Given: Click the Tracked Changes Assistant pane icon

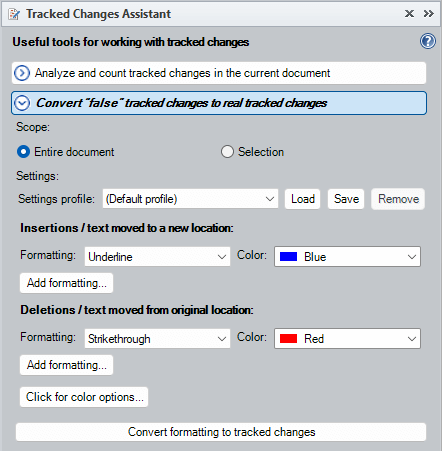Looking at the screenshot, I should click(x=14, y=14).
